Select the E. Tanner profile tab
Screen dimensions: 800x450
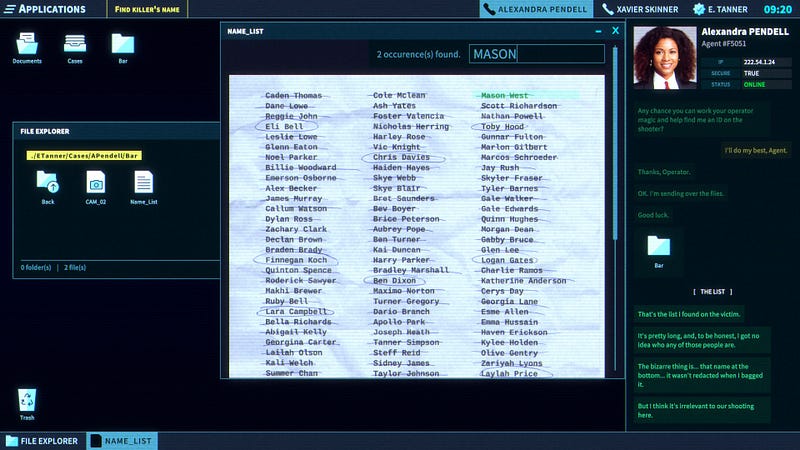coord(720,9)
